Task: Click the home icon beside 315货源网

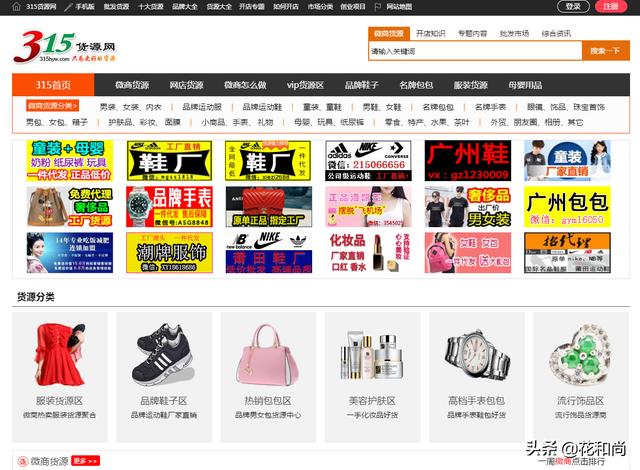Action: tap(16, 7)
